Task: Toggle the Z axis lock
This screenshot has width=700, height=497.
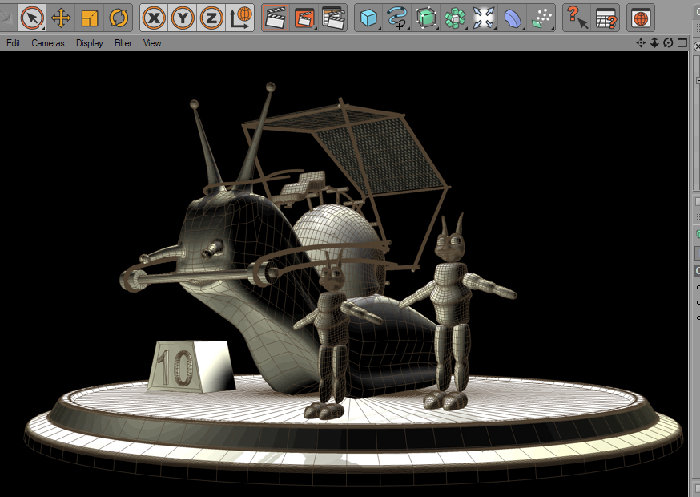Action: [x=211, y=18]
